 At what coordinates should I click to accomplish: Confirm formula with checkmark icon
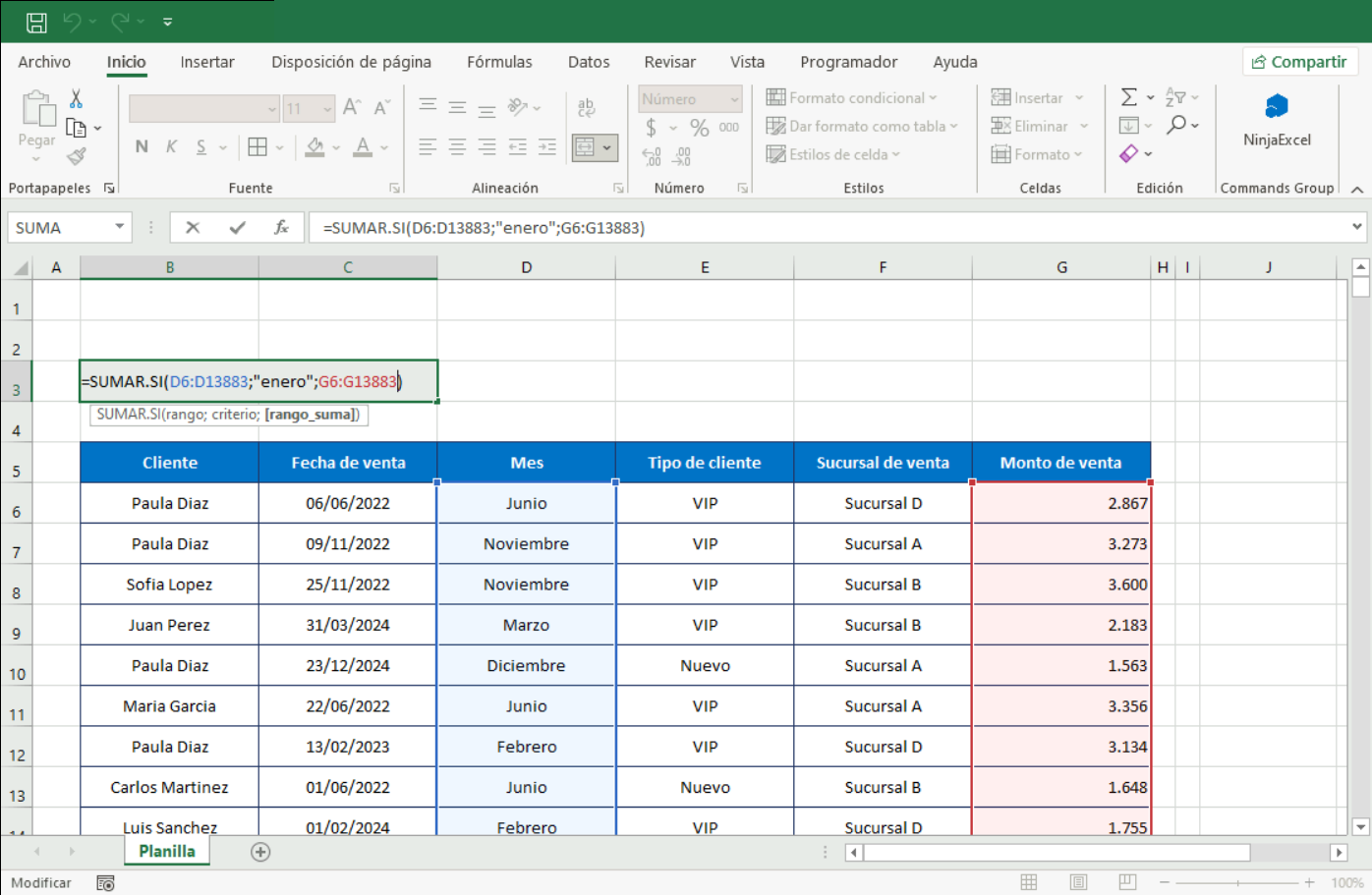click(237, 228)
